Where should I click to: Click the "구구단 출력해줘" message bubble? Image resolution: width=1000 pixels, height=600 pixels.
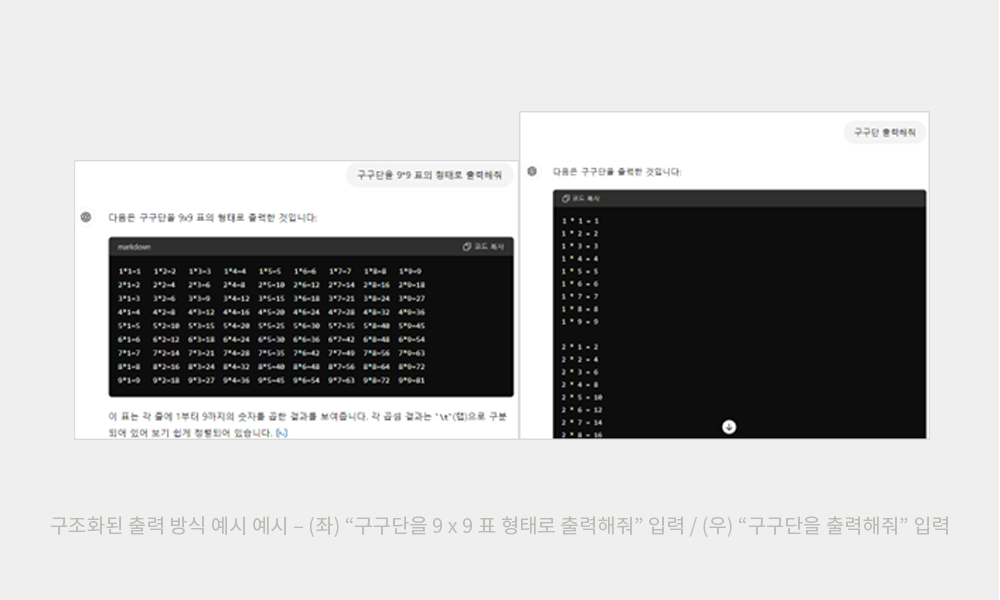[884, 132]
